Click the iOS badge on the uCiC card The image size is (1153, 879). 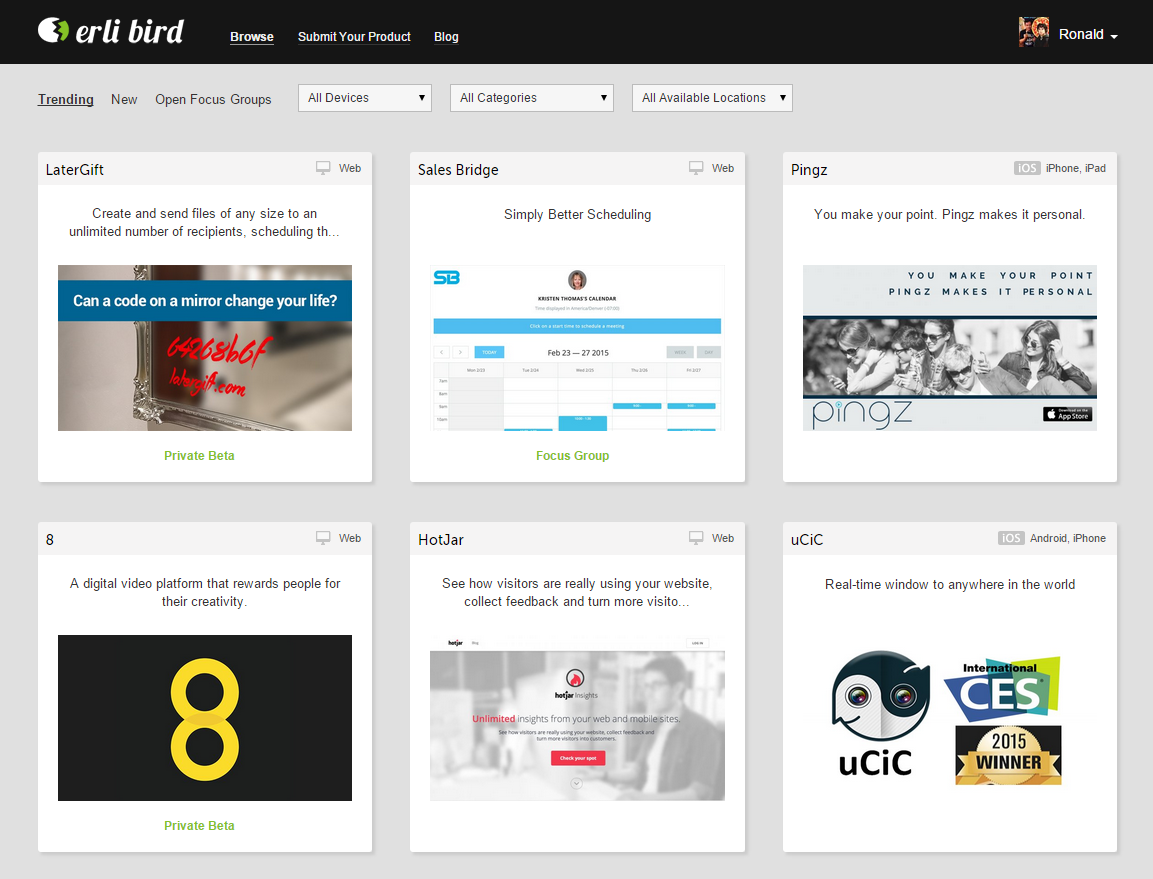click(x=1010, y=538)
